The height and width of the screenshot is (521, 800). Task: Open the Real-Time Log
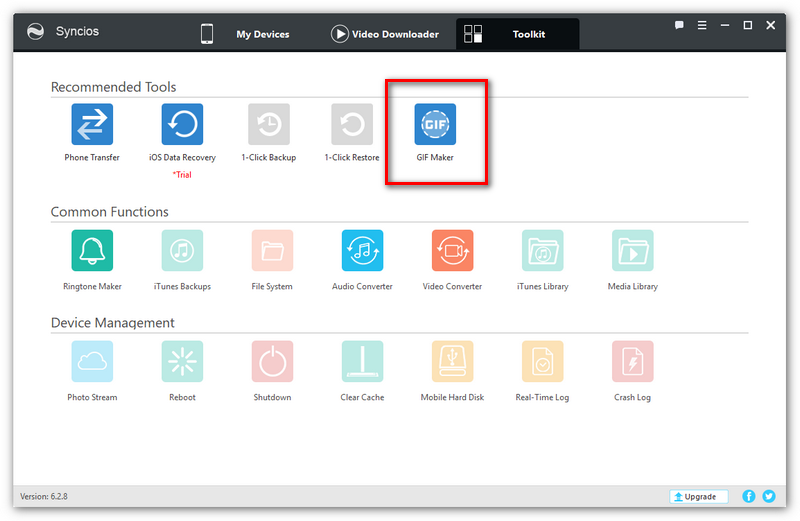coord(542,361)
